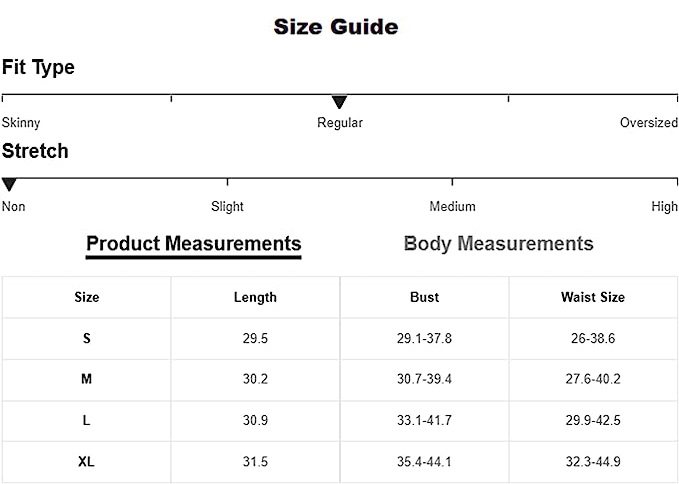Click the Size column header

[x=87, y=297]
